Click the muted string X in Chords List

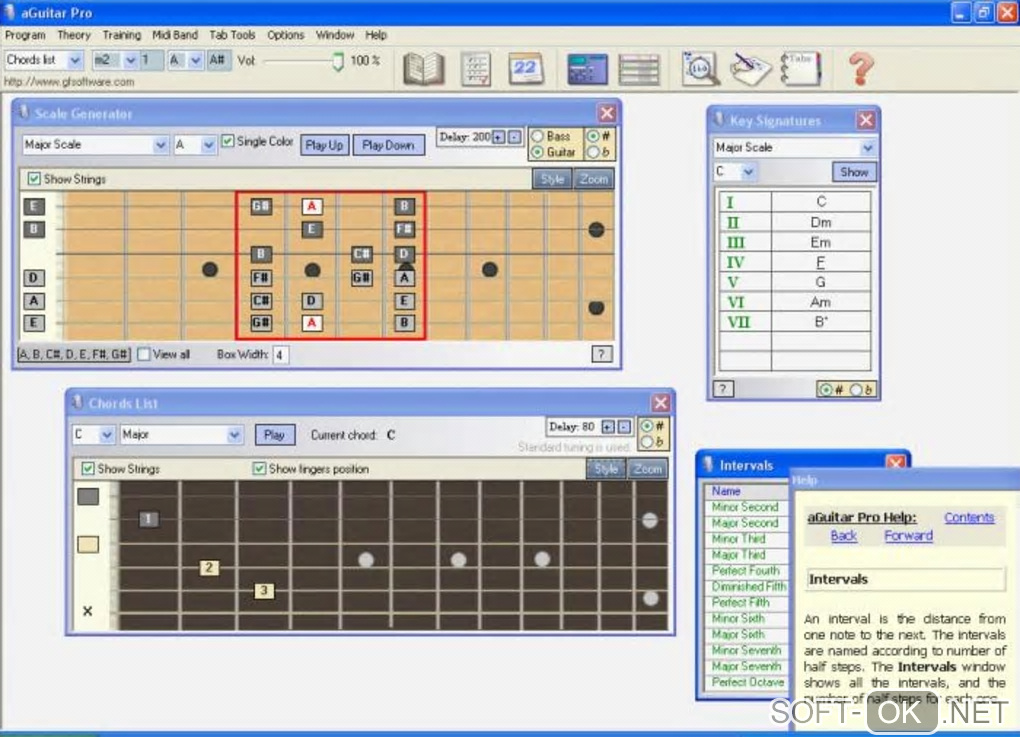[x=87, y=611]
